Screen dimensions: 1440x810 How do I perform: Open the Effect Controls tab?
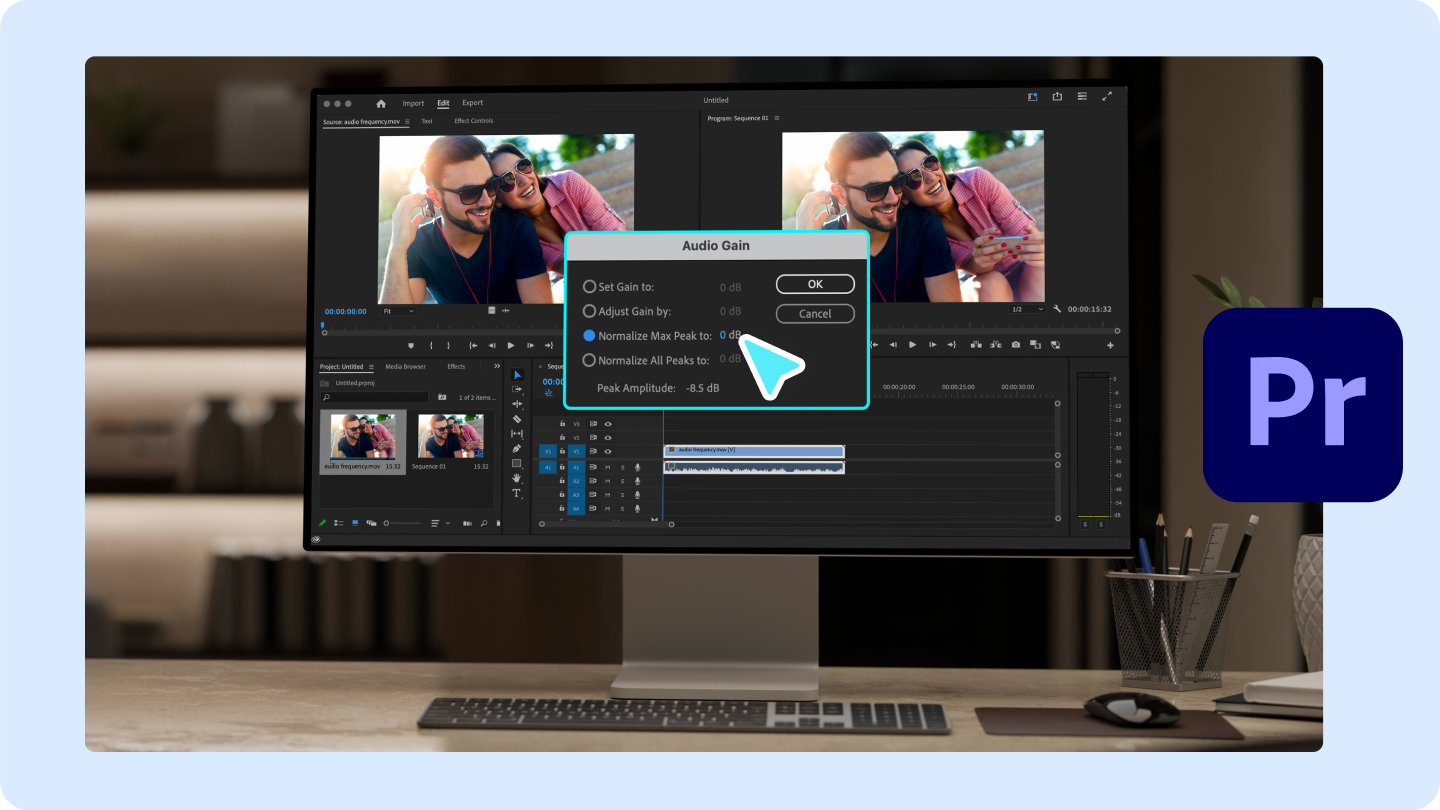474,122
